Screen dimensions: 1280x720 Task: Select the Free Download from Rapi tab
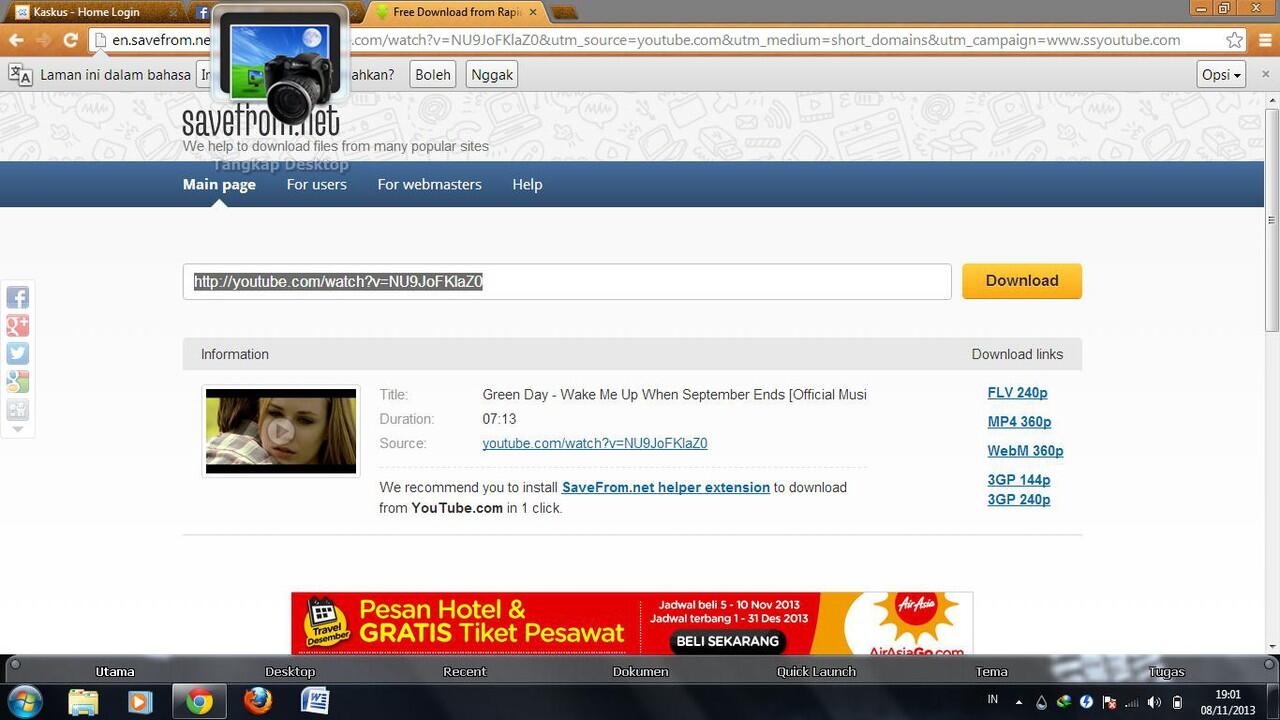coord(455,12)
